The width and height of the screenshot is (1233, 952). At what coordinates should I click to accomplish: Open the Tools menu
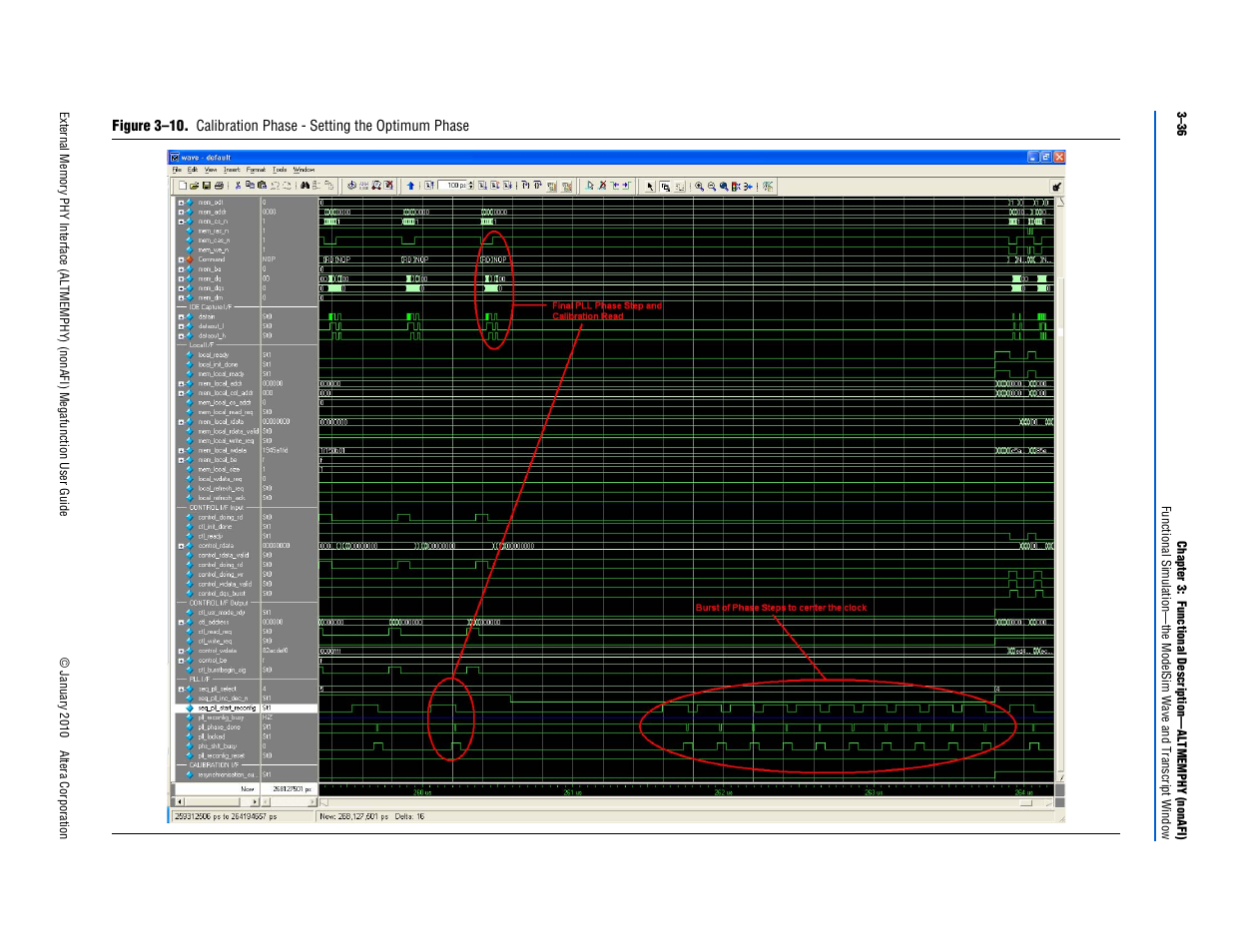278,170
